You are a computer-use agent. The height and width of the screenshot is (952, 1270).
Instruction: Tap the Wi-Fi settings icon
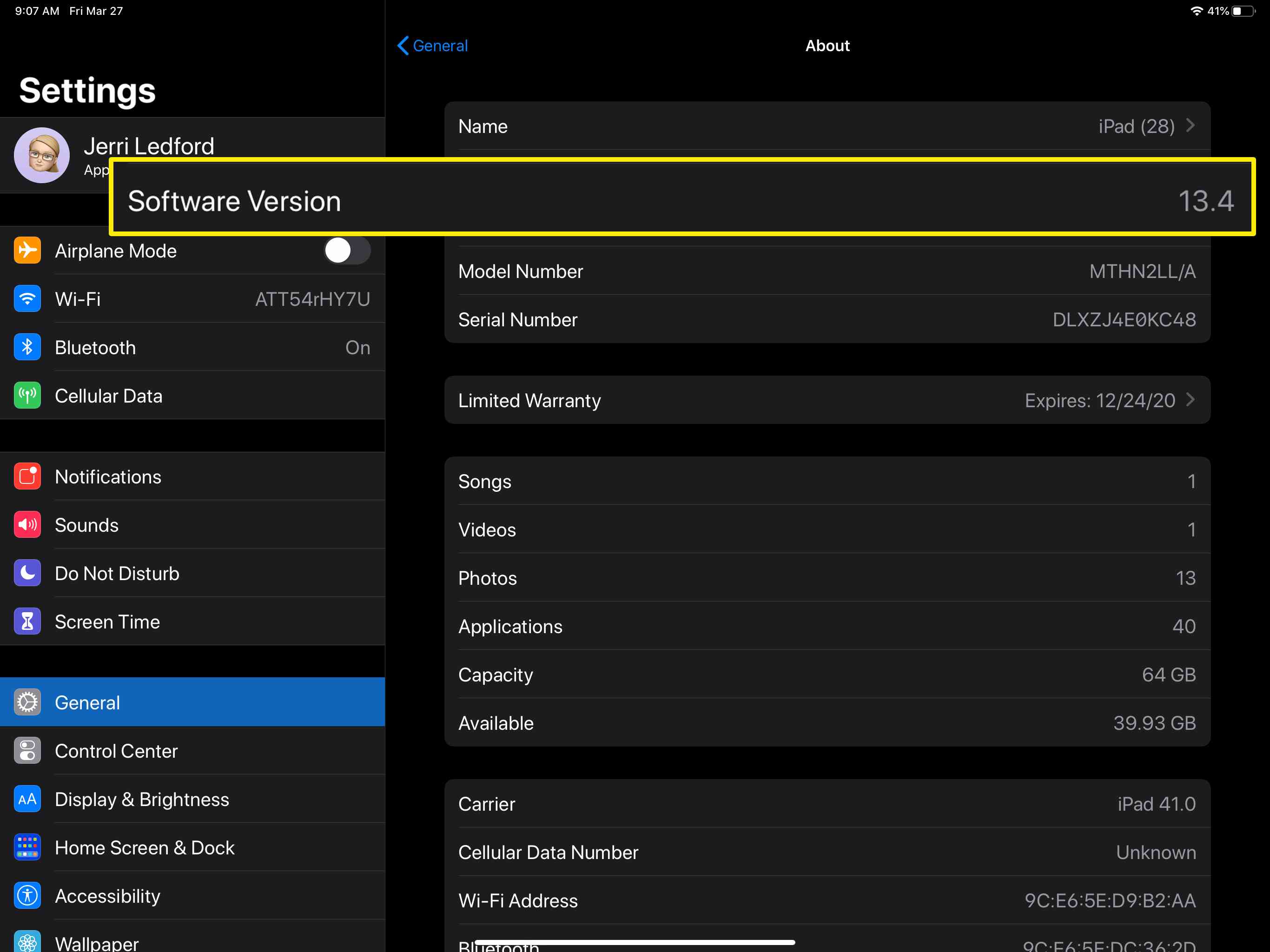(27, 298)
